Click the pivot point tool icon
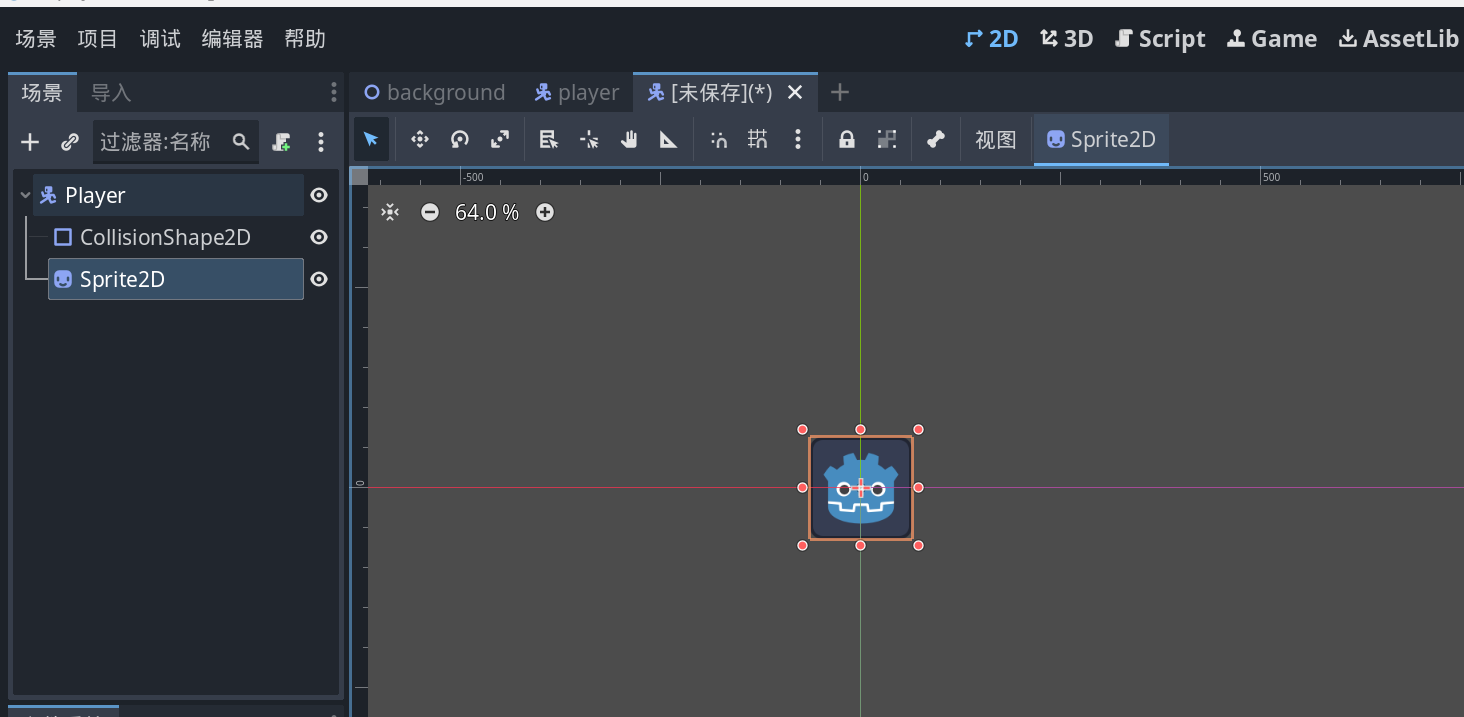1464x717 pixels. tap(589, 140)
